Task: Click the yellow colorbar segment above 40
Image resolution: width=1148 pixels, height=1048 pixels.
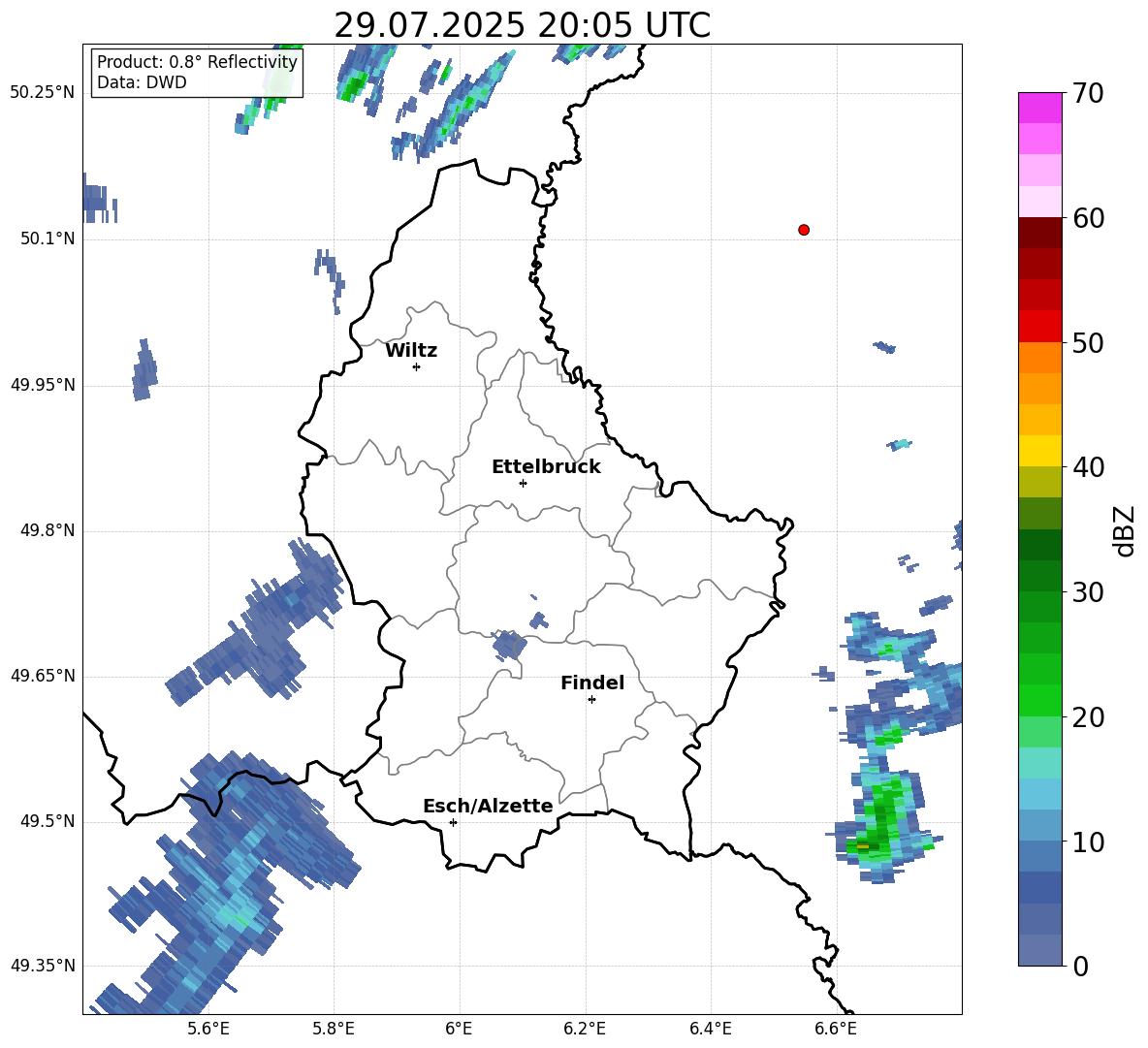Action: click(1039, 452)
